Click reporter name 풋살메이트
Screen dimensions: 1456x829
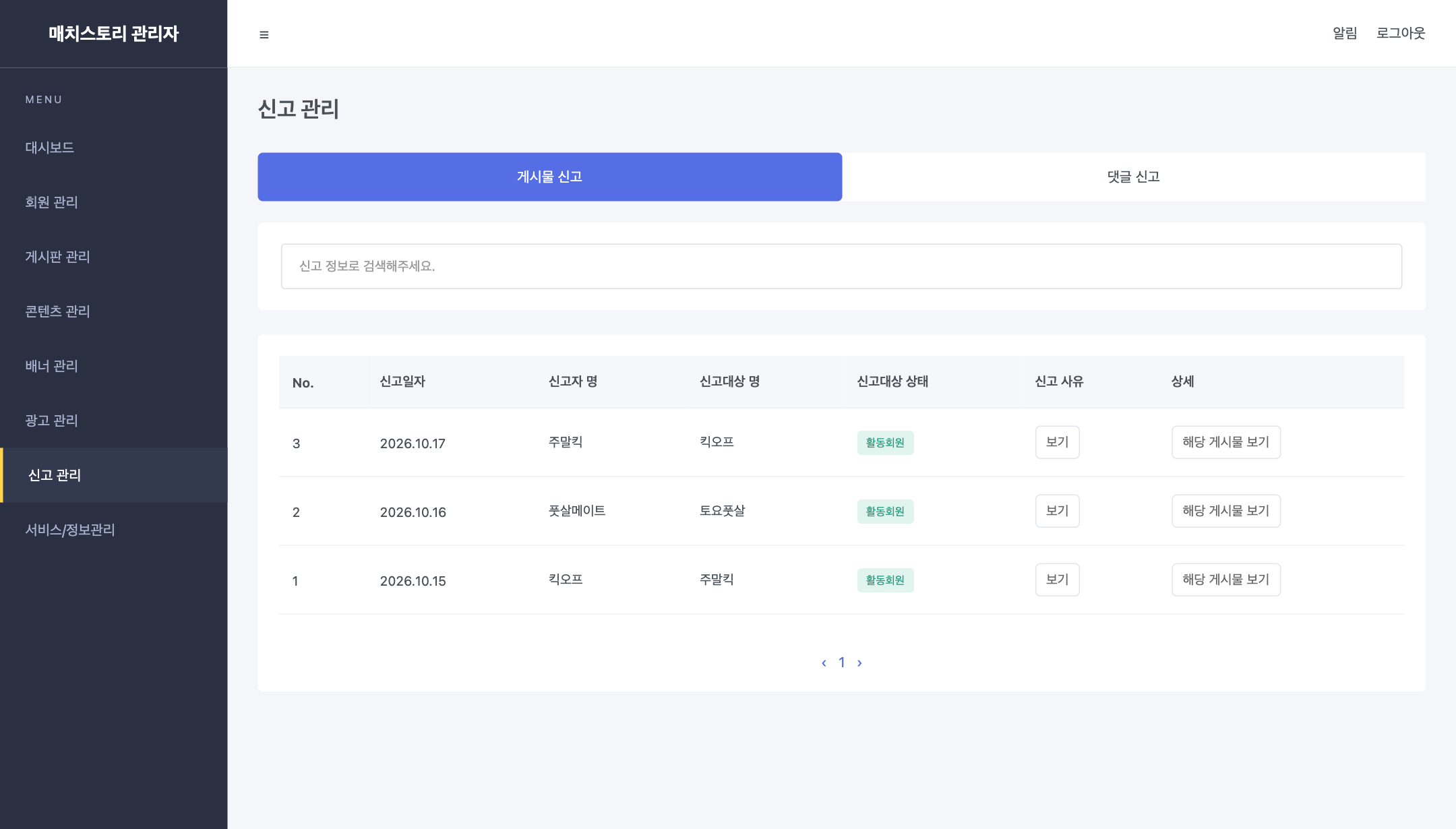pos(577,511)
